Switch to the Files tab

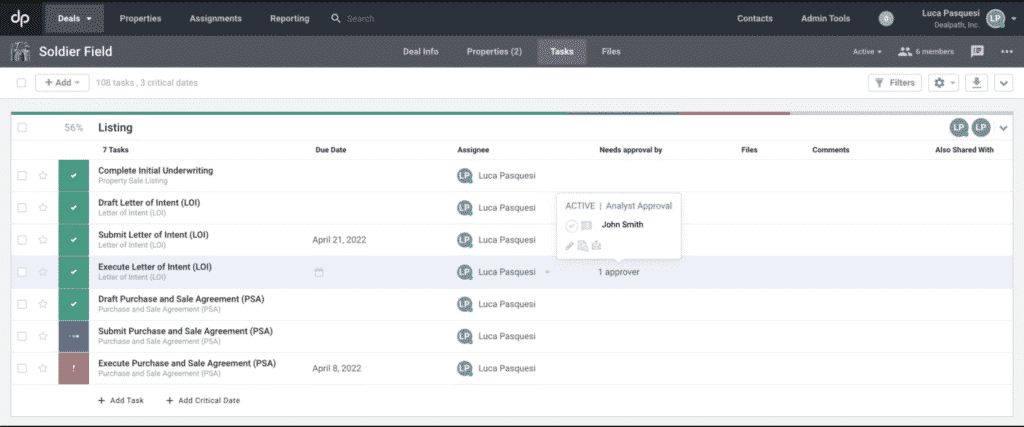tap(611, 52)
